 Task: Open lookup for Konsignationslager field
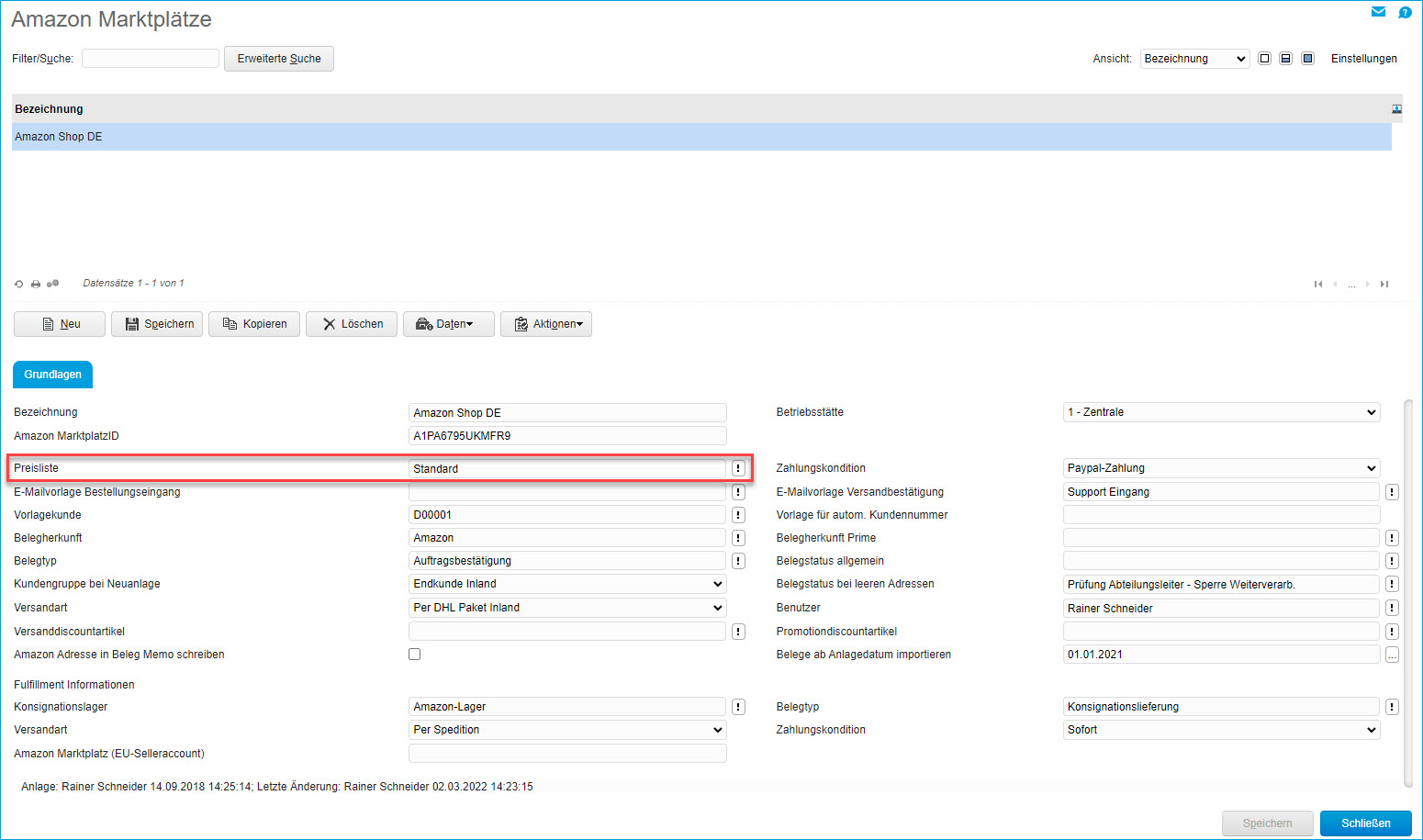pos(738,707)
